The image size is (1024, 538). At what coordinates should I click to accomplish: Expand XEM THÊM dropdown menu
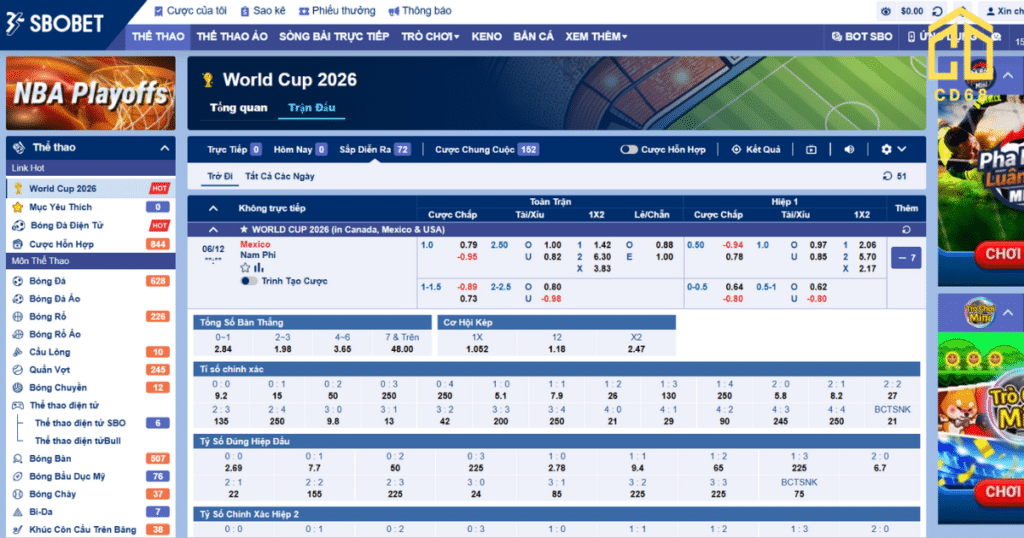[596, 37]
